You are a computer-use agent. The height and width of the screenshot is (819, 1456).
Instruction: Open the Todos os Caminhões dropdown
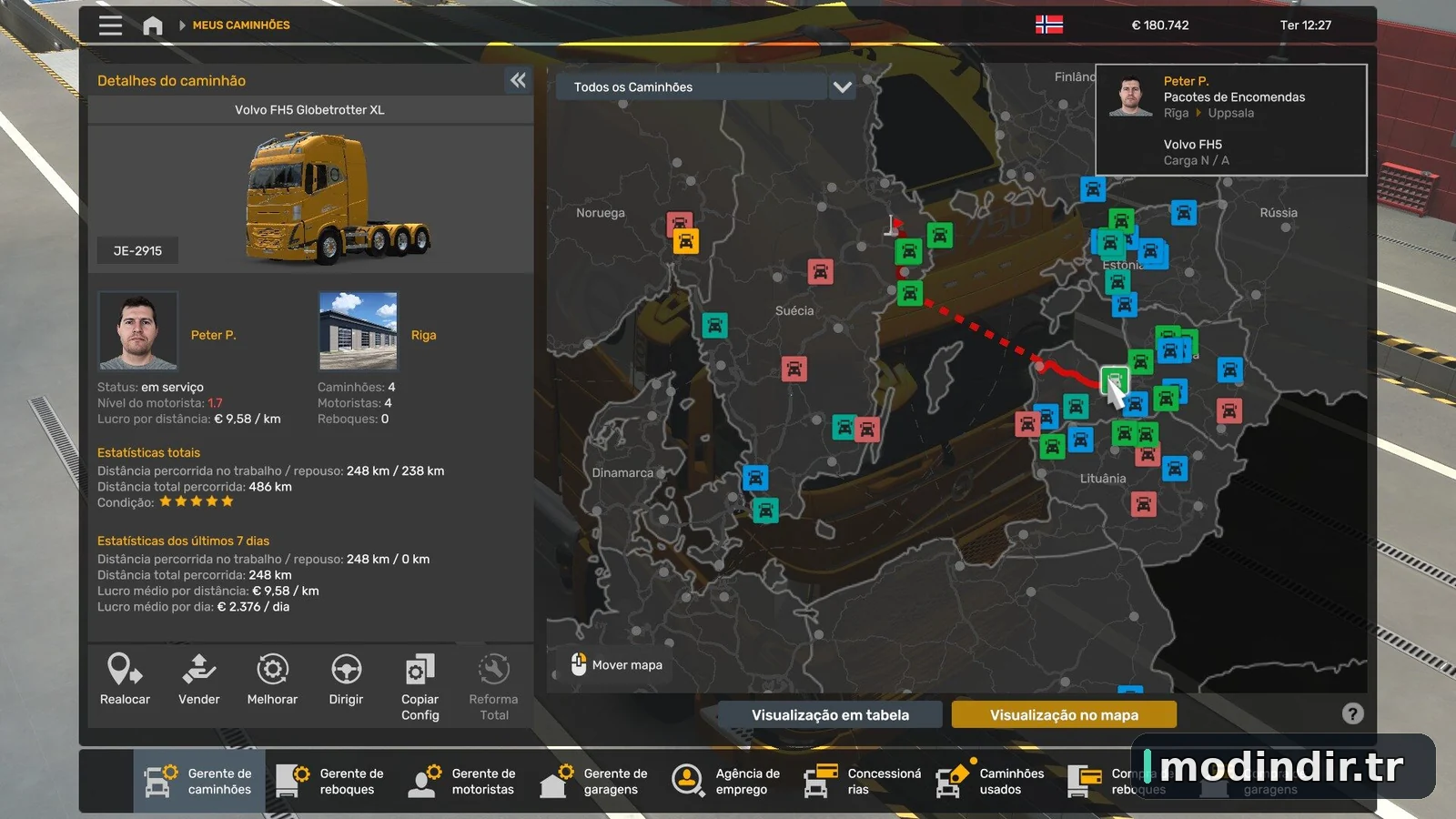705,87
